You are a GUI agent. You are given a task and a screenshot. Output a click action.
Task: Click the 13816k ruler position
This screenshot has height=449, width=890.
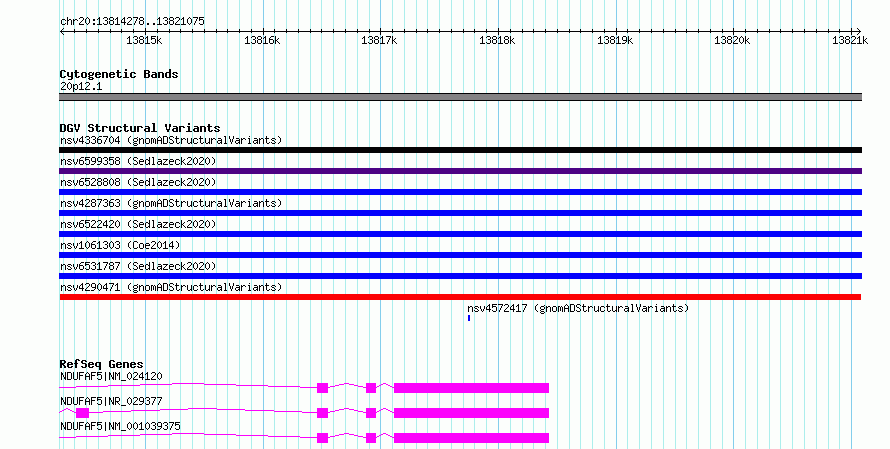[262, 40]
